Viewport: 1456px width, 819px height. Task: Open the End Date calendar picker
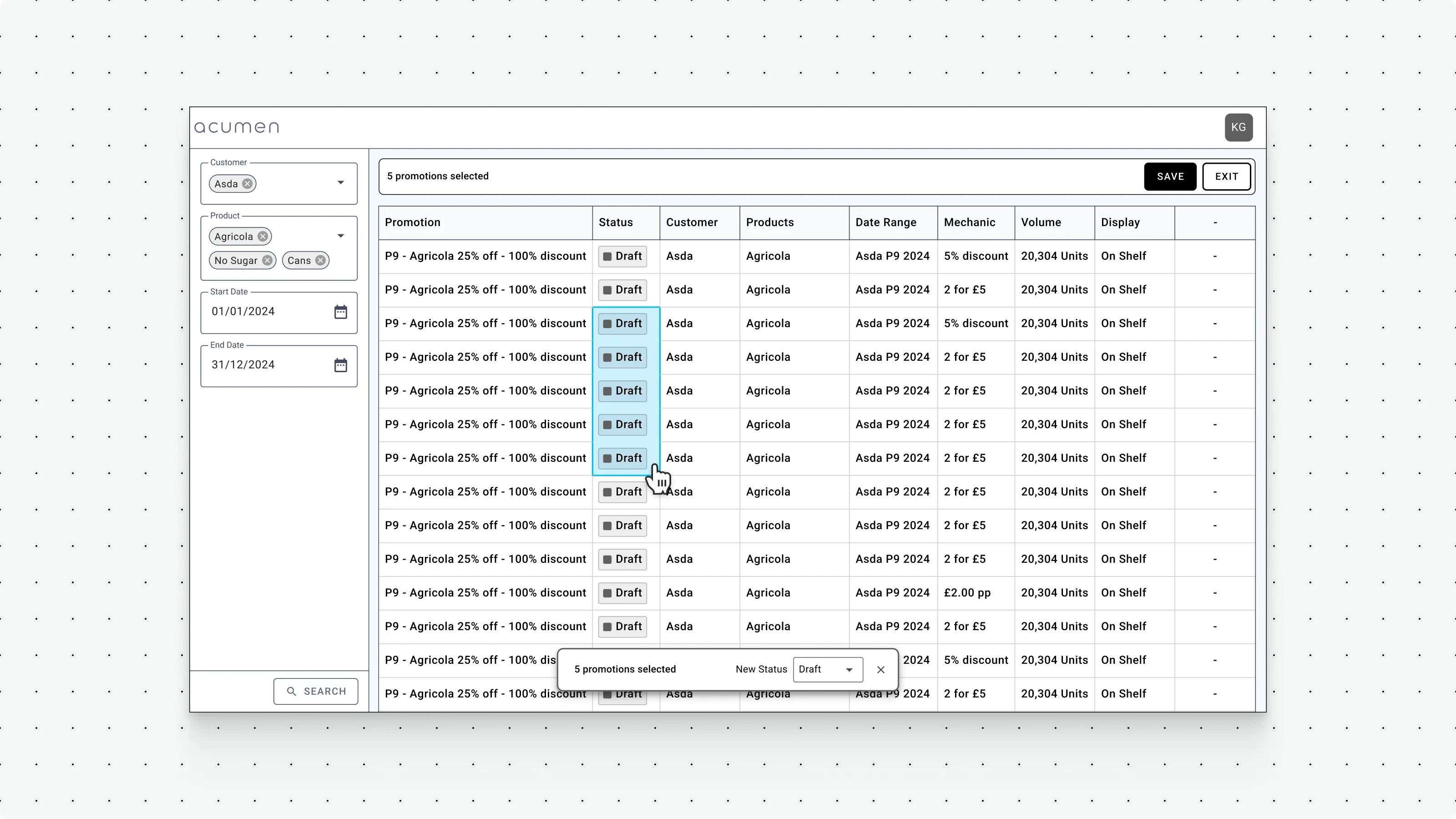coord(340,364)
